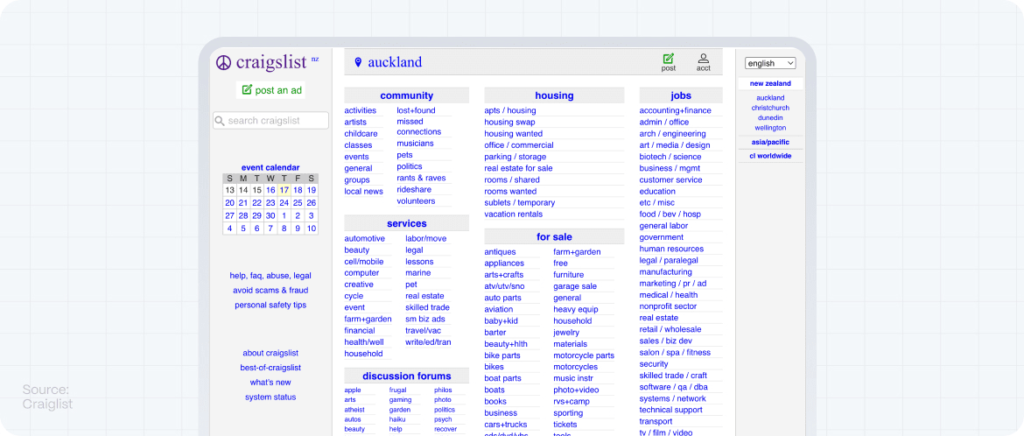Open 'write/ed/tran' services category
Image resolution: width=1024 pixels, height=436 pixels.
[428, 342]
